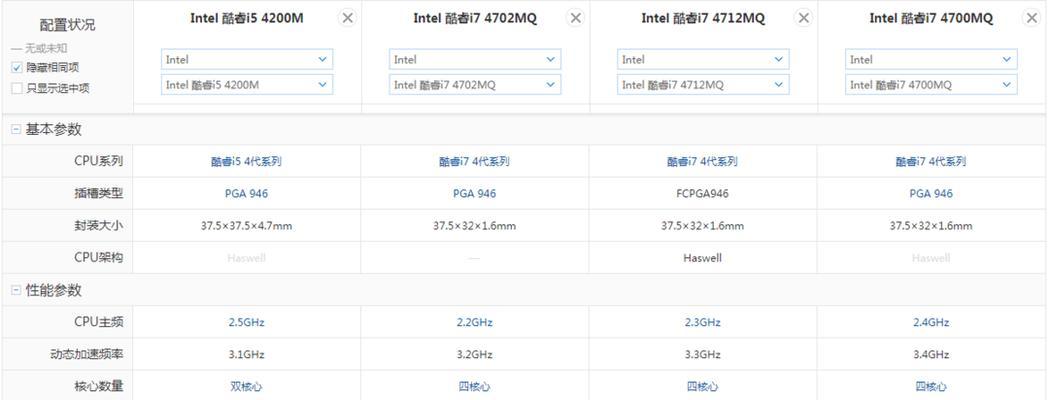
Task: Open model dropdown showing 酷睿i7 4712MQ
Action: (703, 84)
